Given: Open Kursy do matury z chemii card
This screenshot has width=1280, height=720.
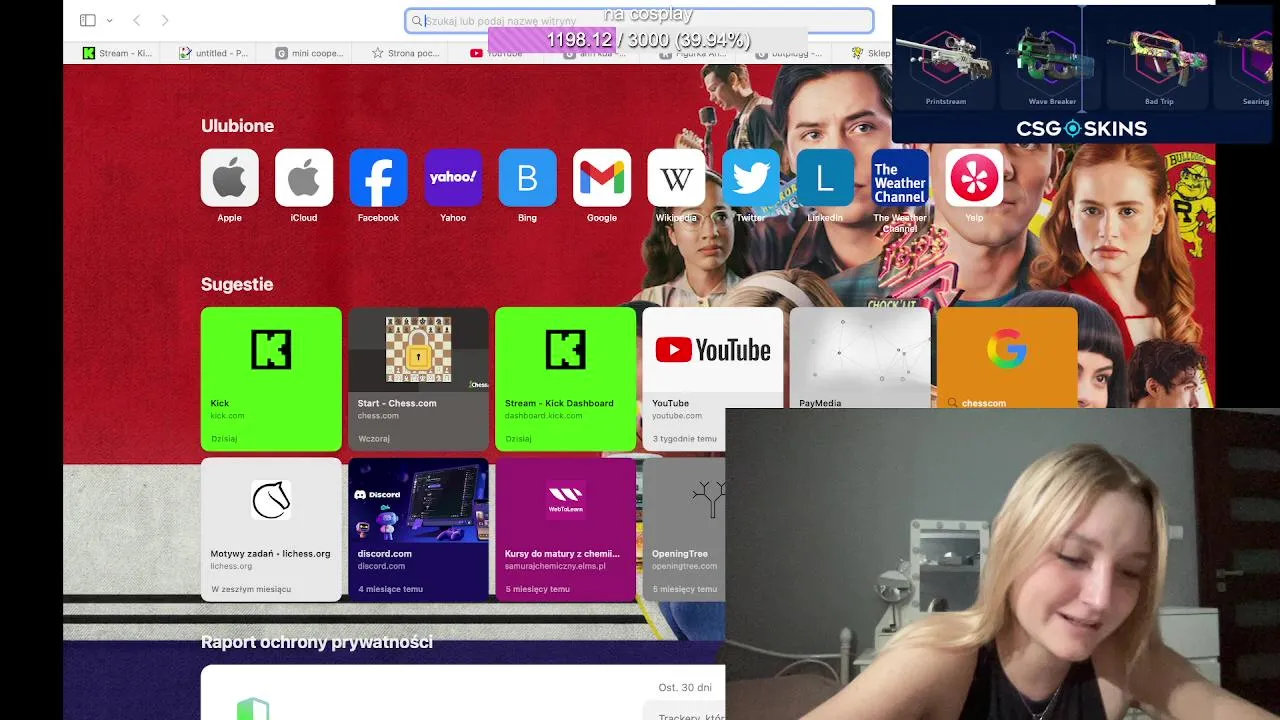Looking at the screenshot, I should tap(565, 529).
